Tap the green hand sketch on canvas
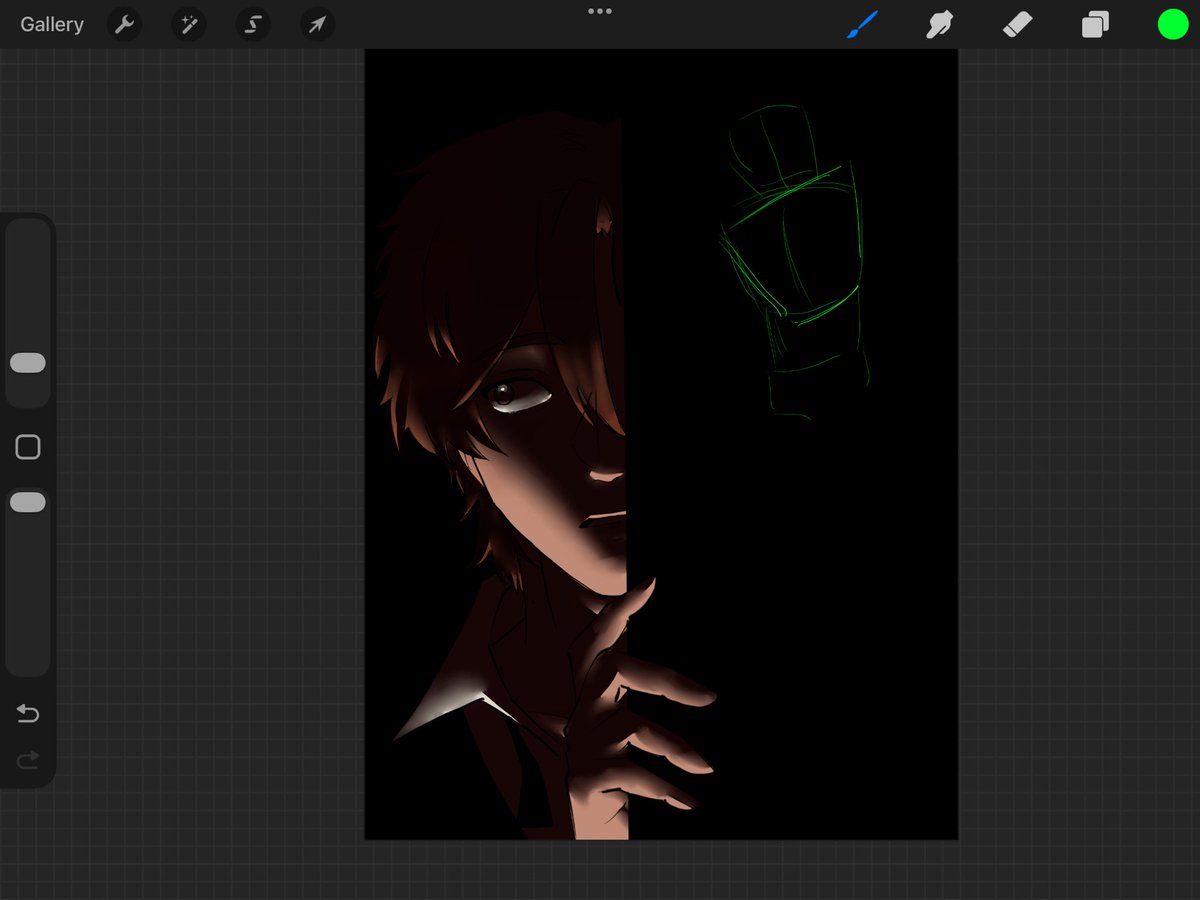The height and width of the screenshot is (900, 1200). pyautogui.click(x=796, y=260)
